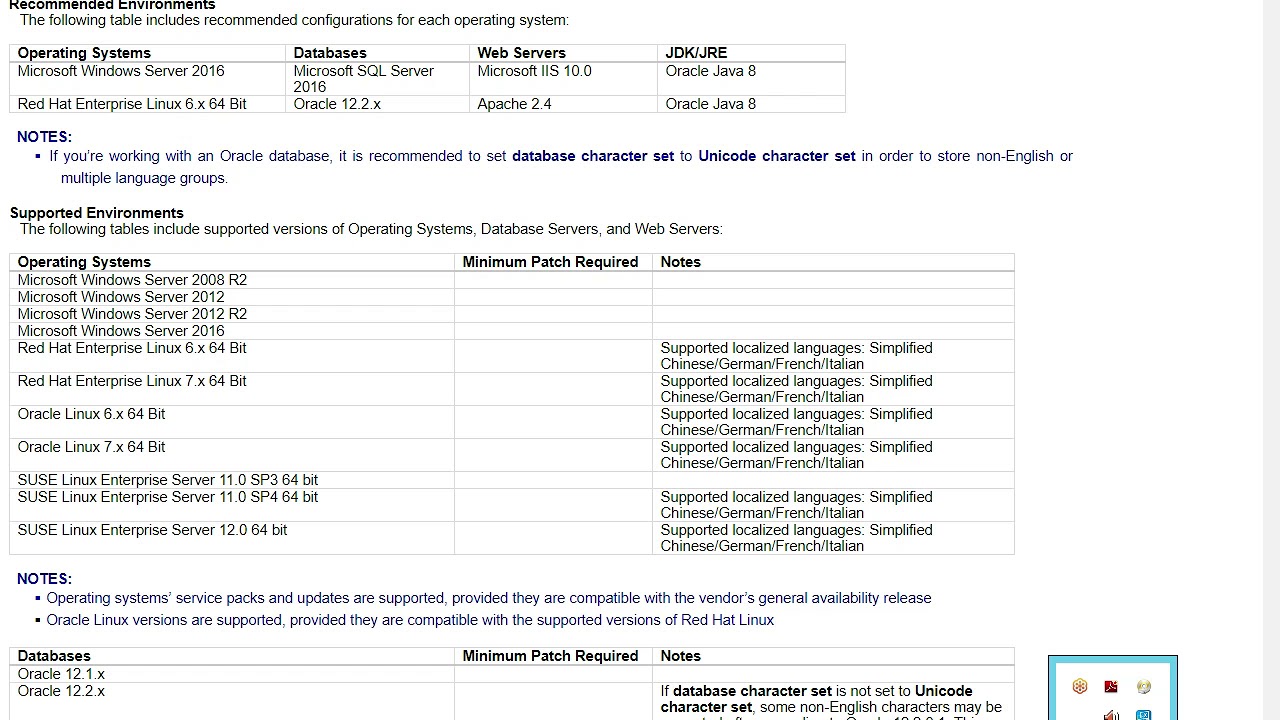Click the gold disc tray icon
Screen dimensions: 1280x720
pos(1144,687)
